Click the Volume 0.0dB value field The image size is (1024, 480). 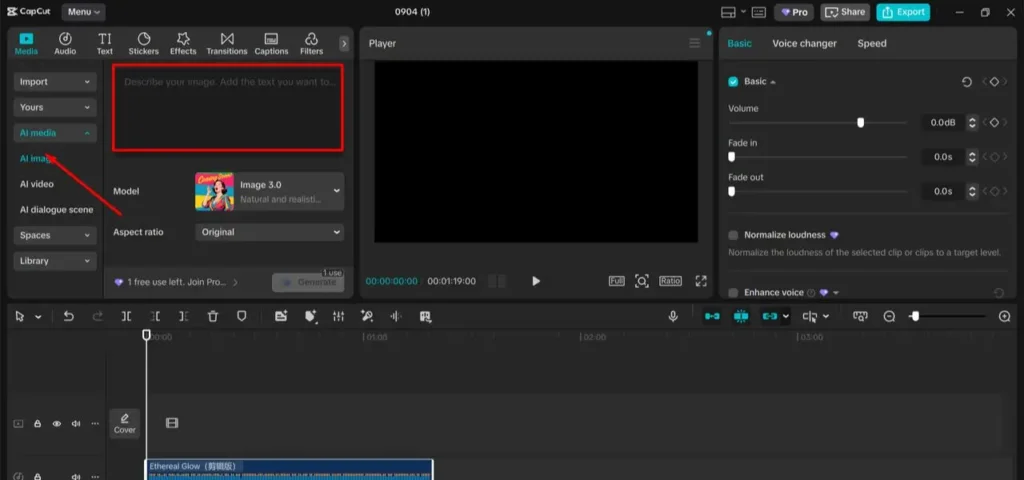[944, 122]
